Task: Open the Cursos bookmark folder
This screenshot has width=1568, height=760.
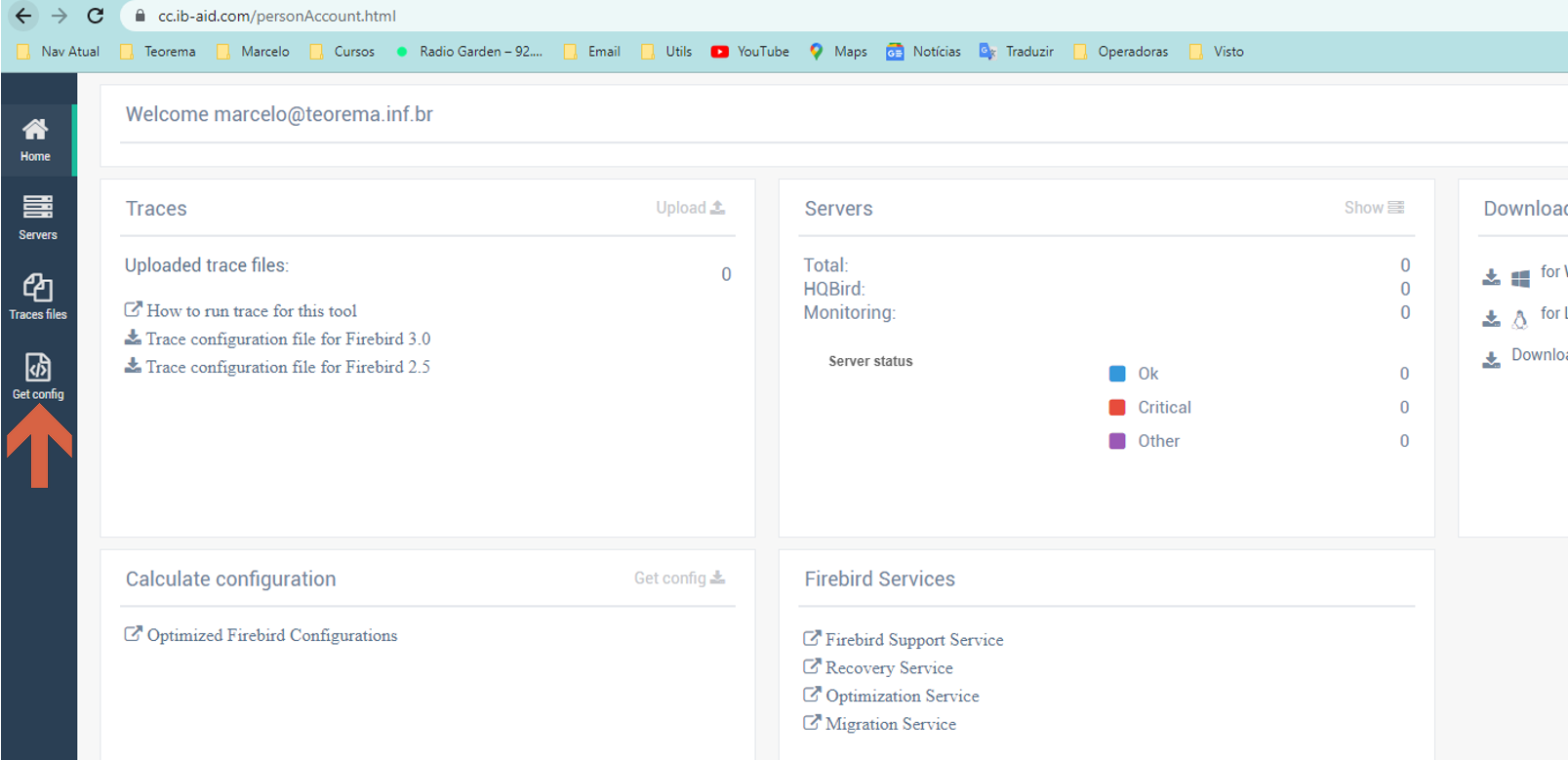Action: click(x=342, y=52)
